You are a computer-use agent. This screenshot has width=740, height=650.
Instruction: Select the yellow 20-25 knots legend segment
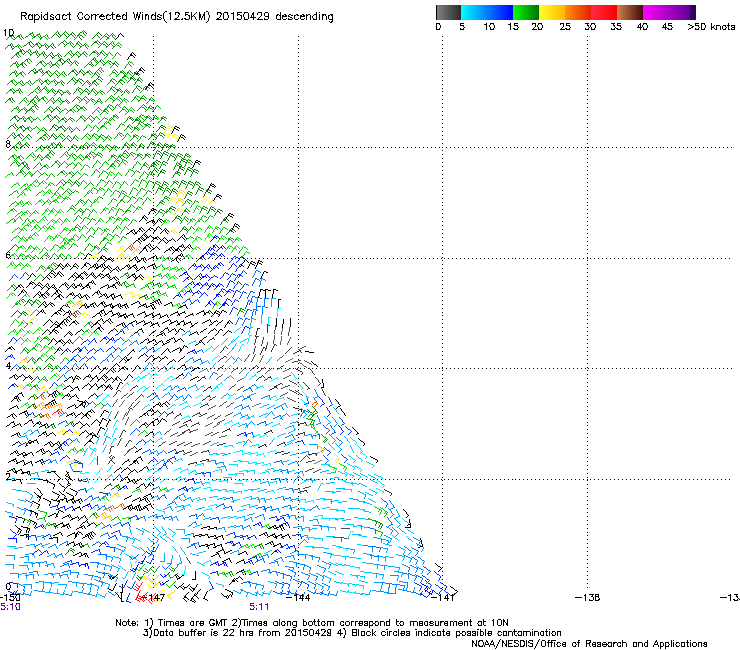click(x=552, y=12)
